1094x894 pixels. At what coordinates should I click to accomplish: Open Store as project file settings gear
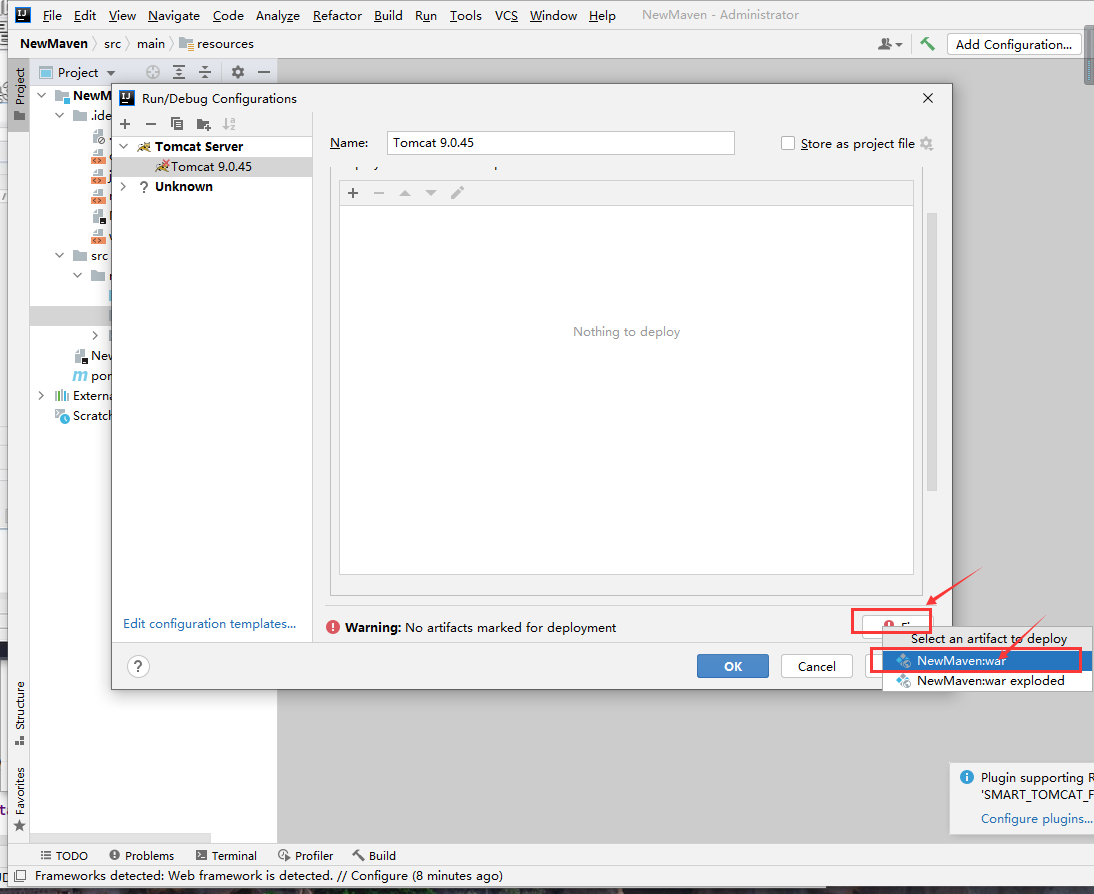927,143
